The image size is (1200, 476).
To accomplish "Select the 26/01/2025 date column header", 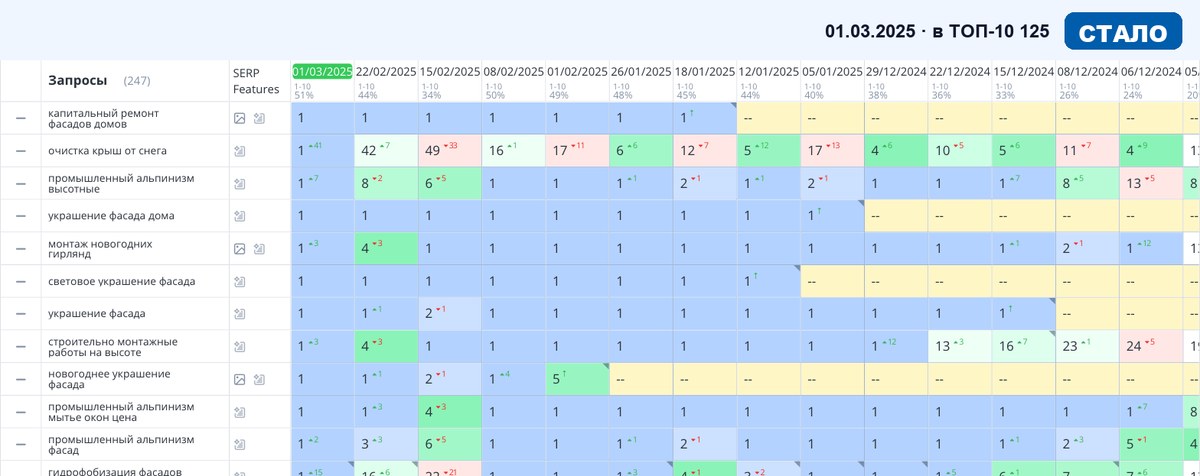I will pos(641,72).
